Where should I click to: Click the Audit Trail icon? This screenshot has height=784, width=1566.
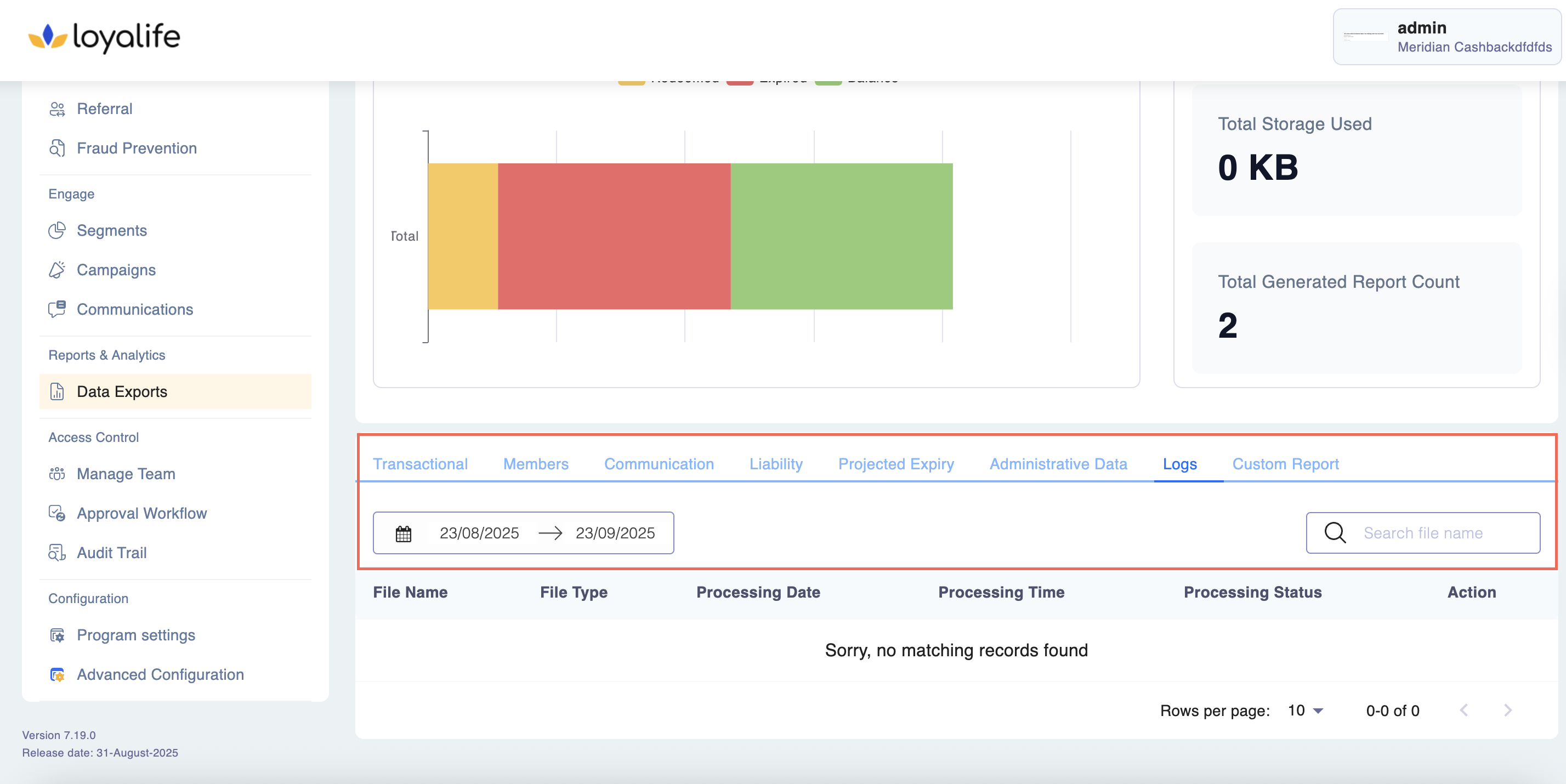pos(57,553)
